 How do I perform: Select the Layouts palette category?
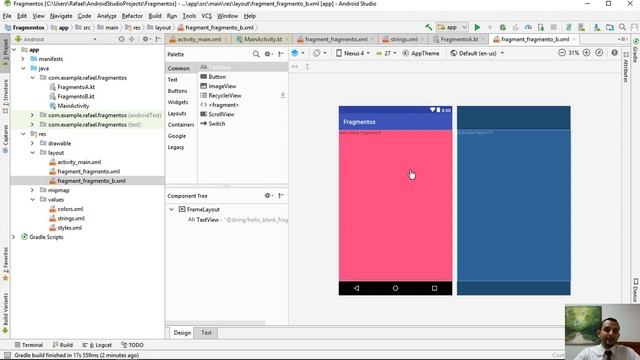point(177,113)
